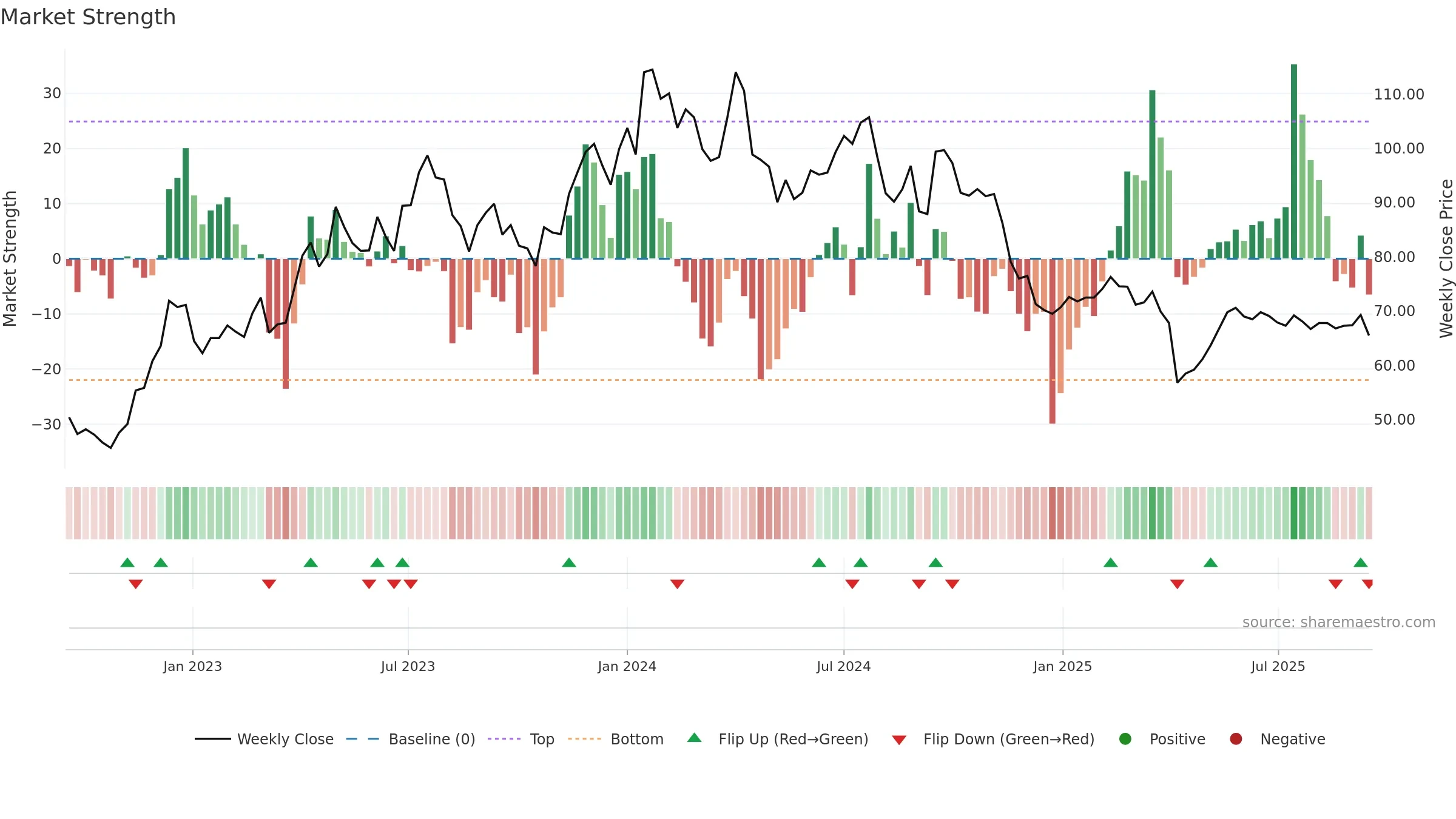Click the red Negative circle in legend
The image size is (1456, 819).
click(1236, 739)
